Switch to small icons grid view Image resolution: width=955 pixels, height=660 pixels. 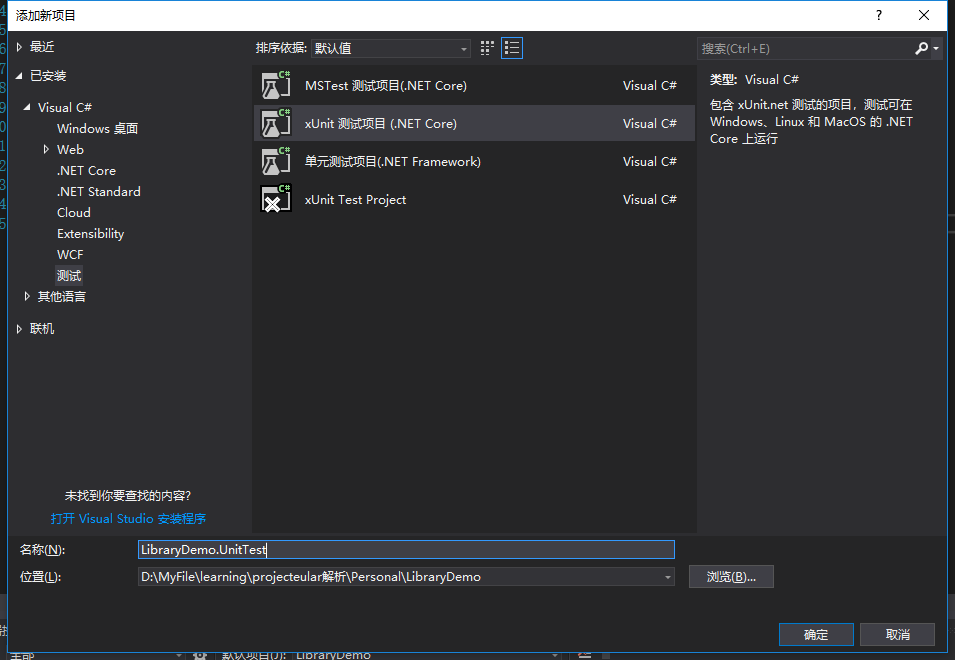click(487, 48)
